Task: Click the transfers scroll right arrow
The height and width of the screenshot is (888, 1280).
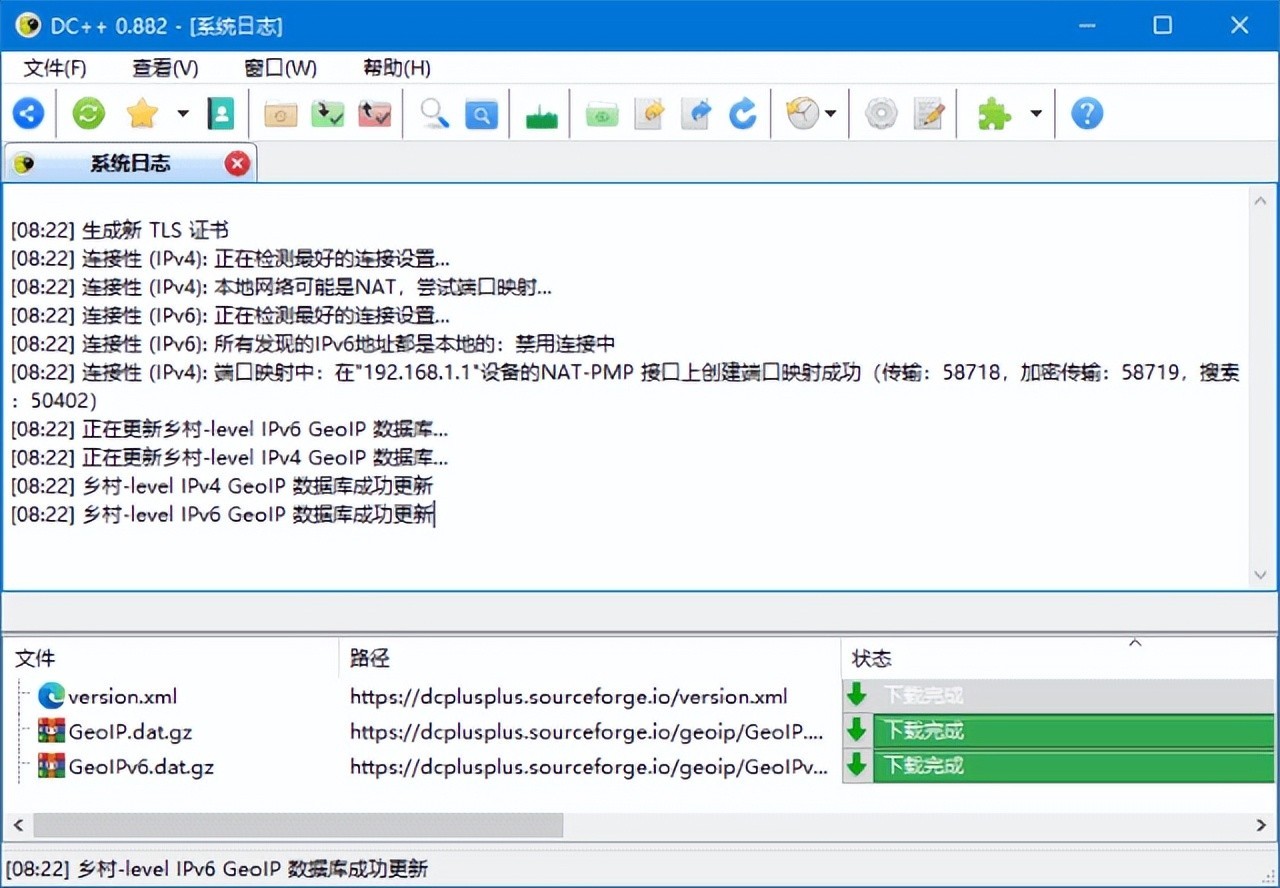Action: tap(1262, 825)
